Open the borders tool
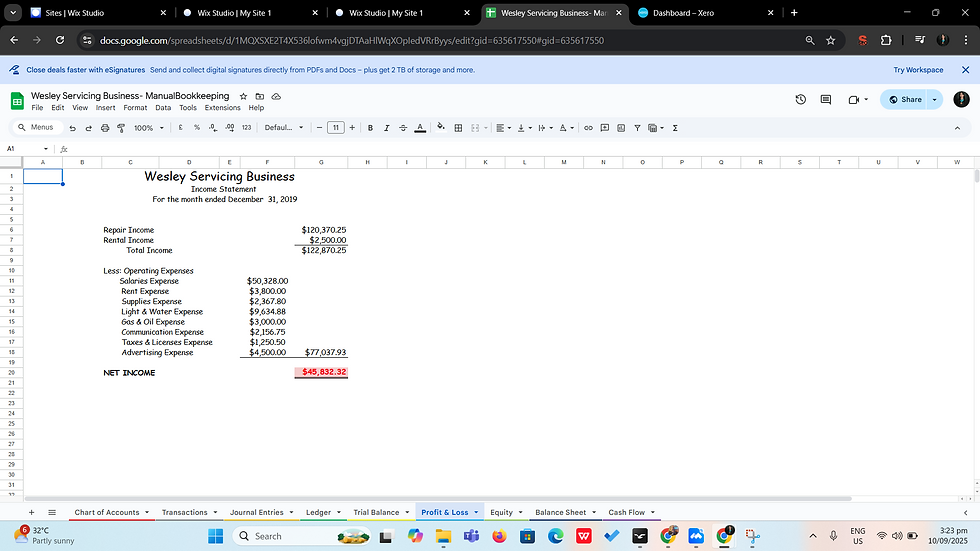Viewport: 980px width, 551px height. pyautogui.click(x=458, y=127)
